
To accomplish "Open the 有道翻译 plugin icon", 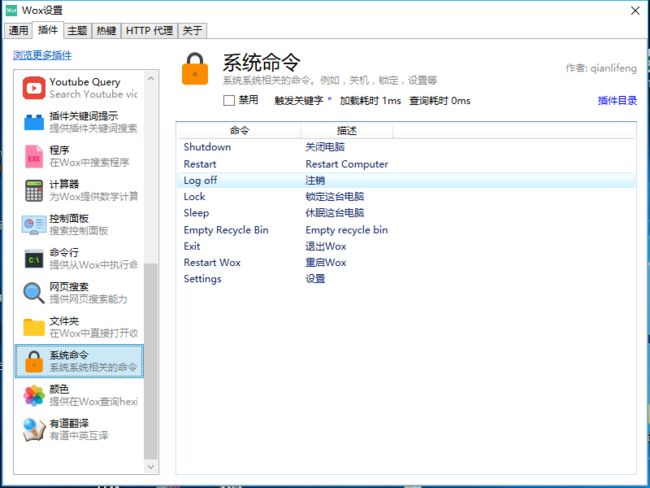I will [34, 430].
